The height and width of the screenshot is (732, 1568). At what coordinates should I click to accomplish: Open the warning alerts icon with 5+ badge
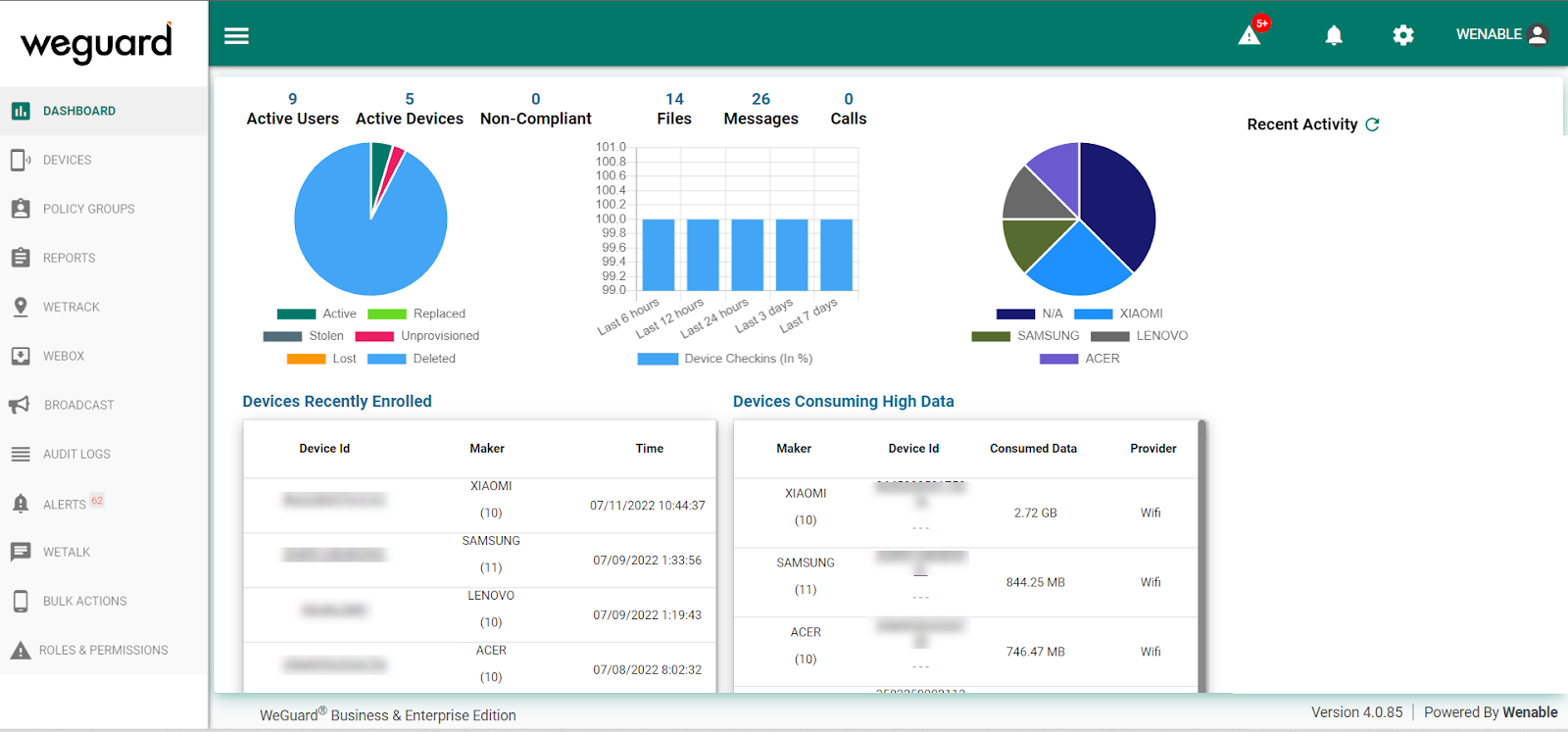coord(1251,33)
